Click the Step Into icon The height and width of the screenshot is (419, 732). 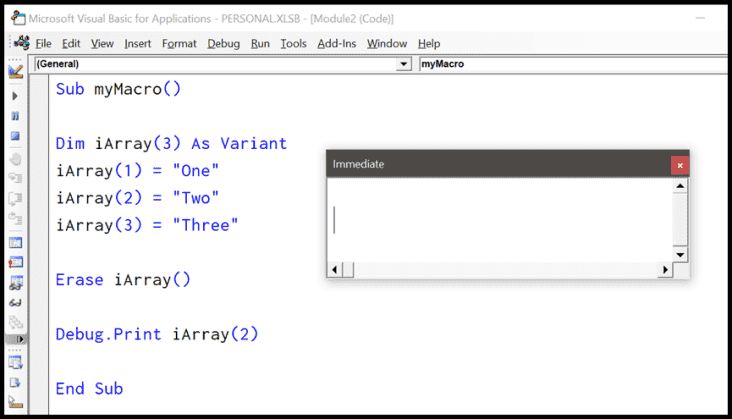15,178
